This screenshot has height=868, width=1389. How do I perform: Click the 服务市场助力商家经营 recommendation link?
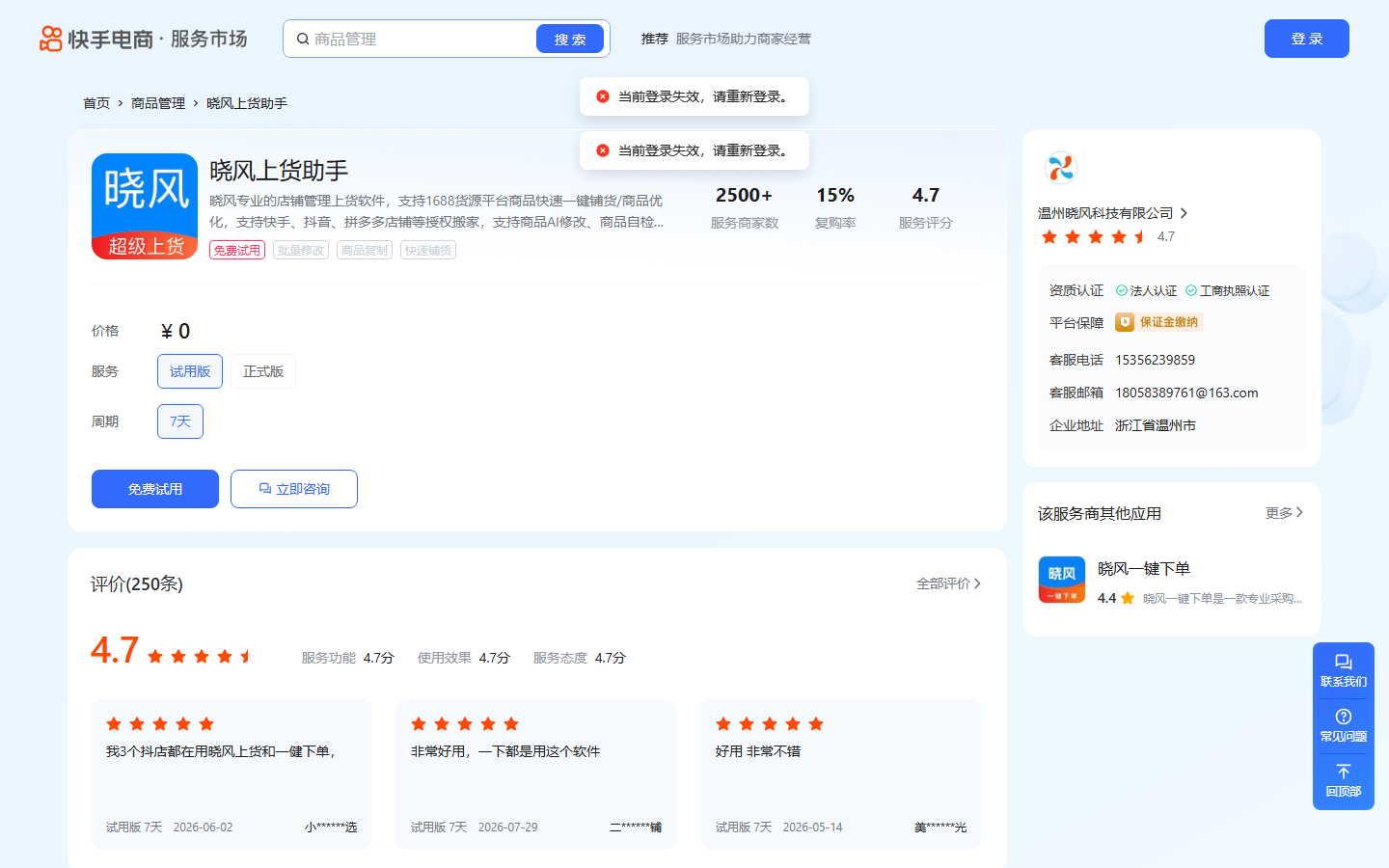[x=744, y=39]
